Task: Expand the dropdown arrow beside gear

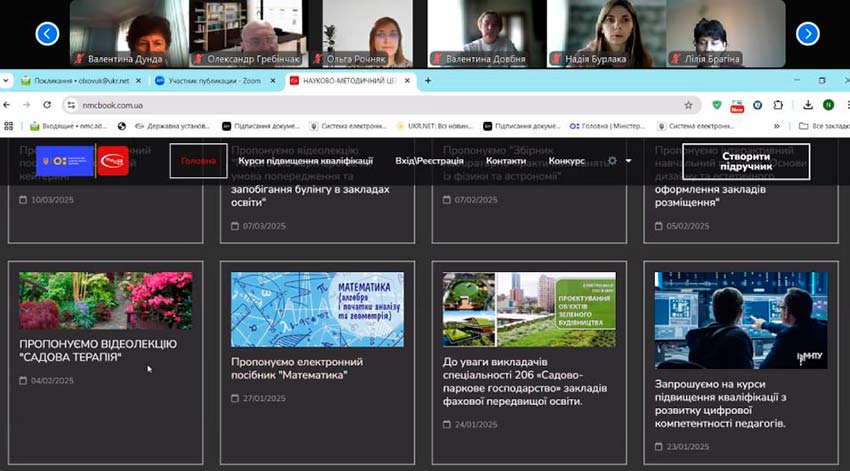Action: tap(628, 161)
